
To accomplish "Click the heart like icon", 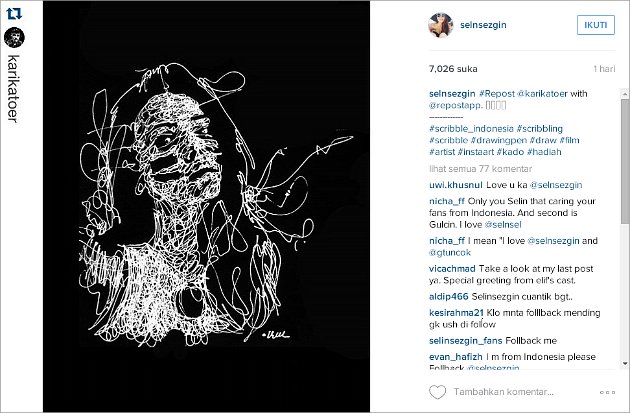I will tap(437, 392).
